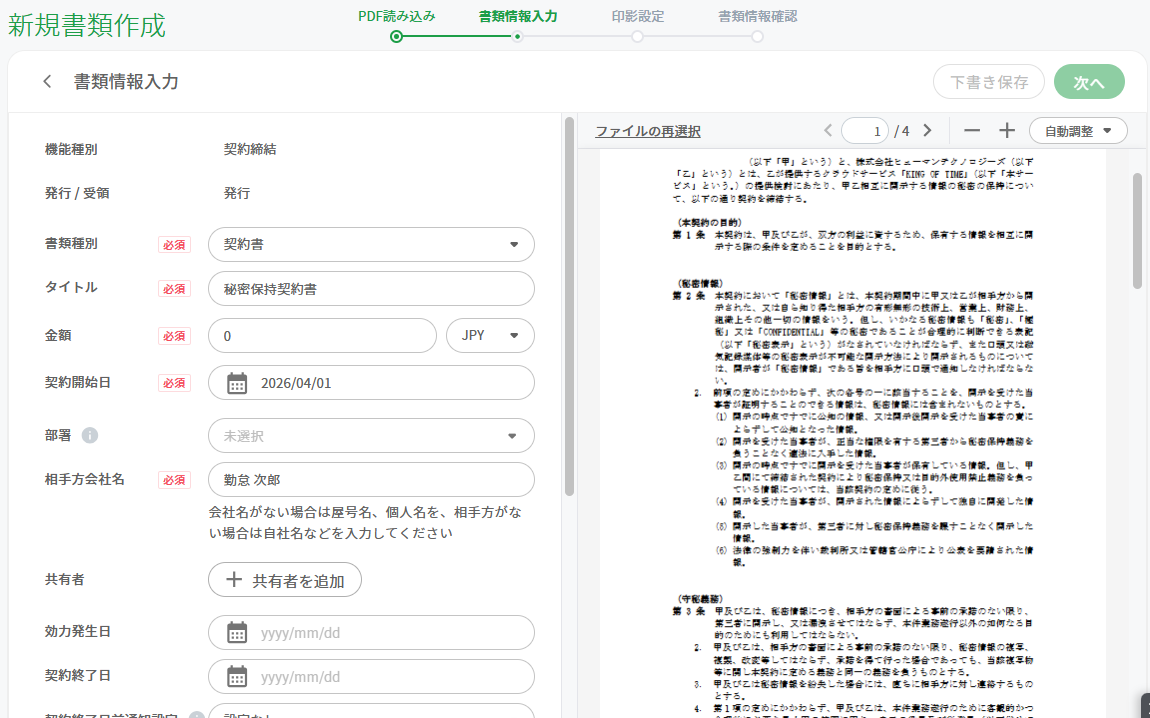Click the form panel vertical scrollbar
Viewport: 1150px width, 718px height.
[569, 307]
